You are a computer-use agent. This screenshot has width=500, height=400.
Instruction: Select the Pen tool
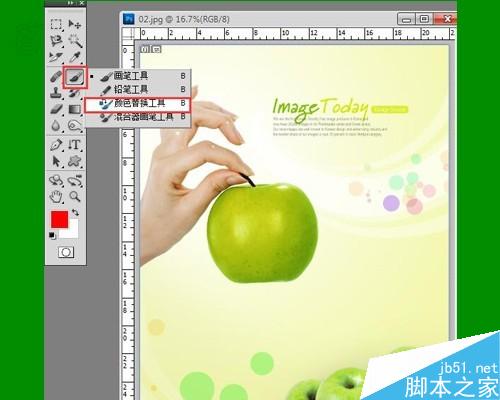pyautogui.click(x=56, y=145)
